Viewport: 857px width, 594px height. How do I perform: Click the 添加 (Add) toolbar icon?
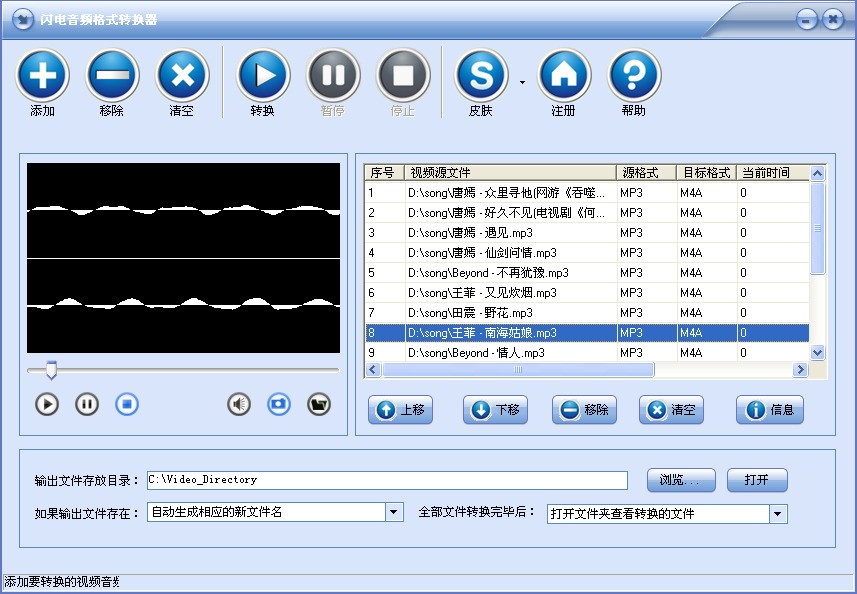click(42, 75)
